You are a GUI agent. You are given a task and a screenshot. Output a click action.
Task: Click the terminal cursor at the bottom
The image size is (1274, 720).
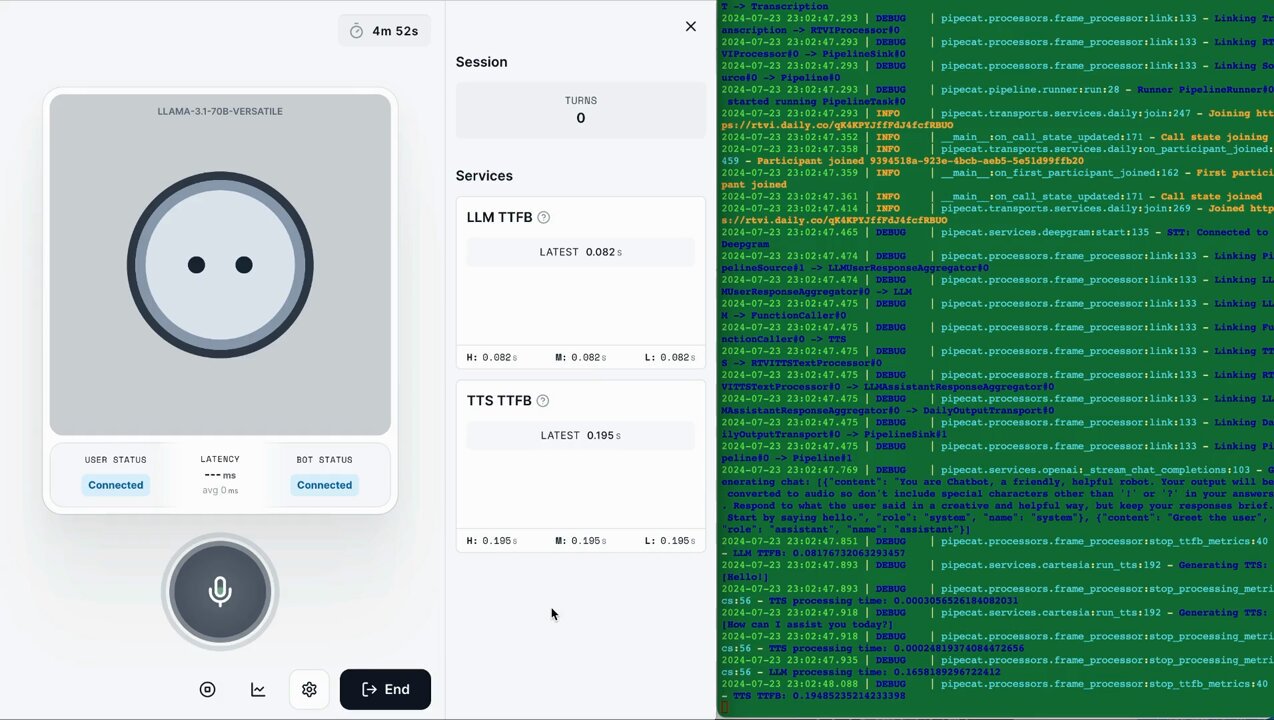[725, 707]
